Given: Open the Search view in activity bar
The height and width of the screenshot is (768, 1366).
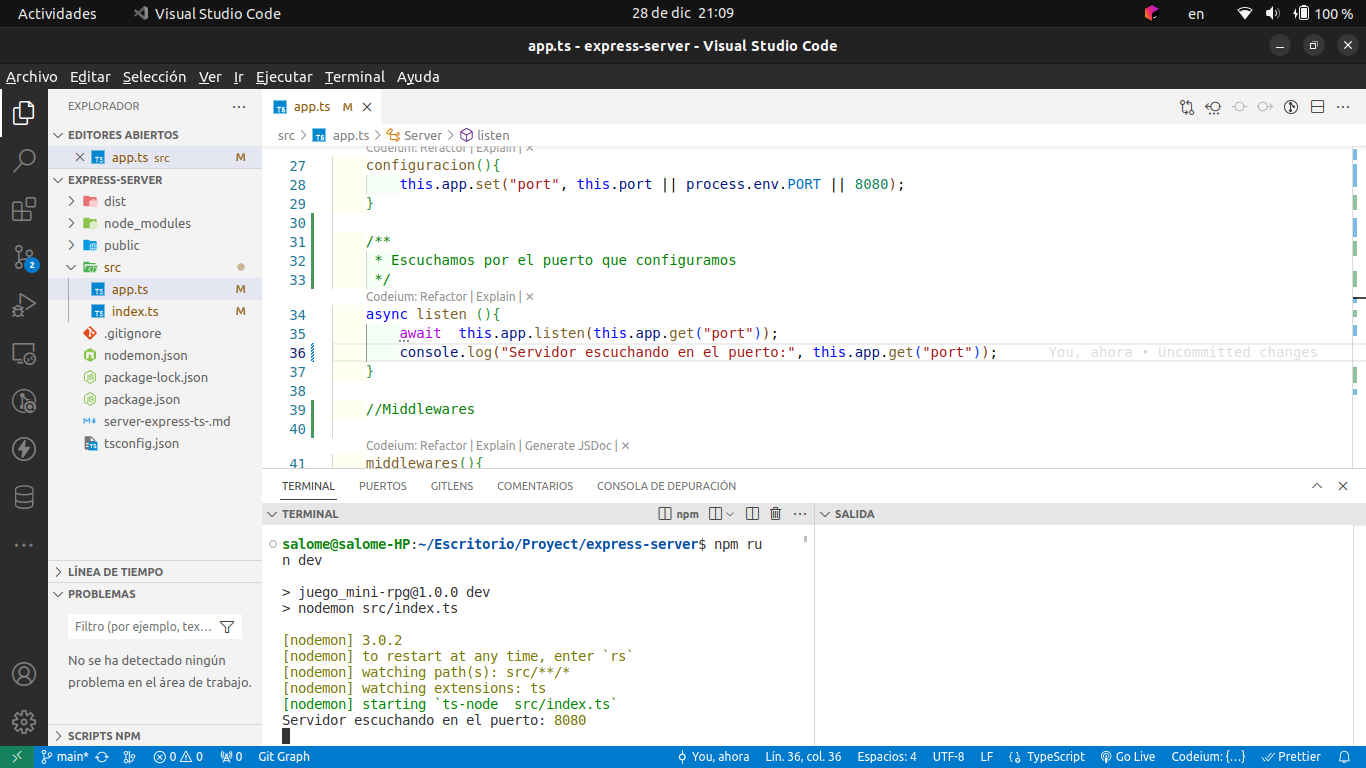Looking at the screenshot, I should coord(24,161).
